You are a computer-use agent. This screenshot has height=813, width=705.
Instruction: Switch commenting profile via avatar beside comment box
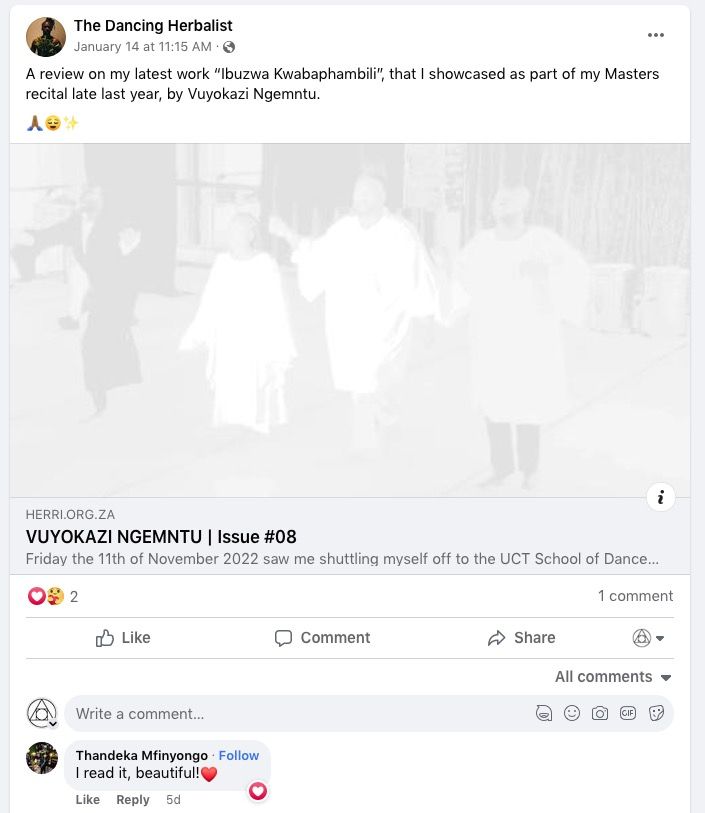point(41,713)
